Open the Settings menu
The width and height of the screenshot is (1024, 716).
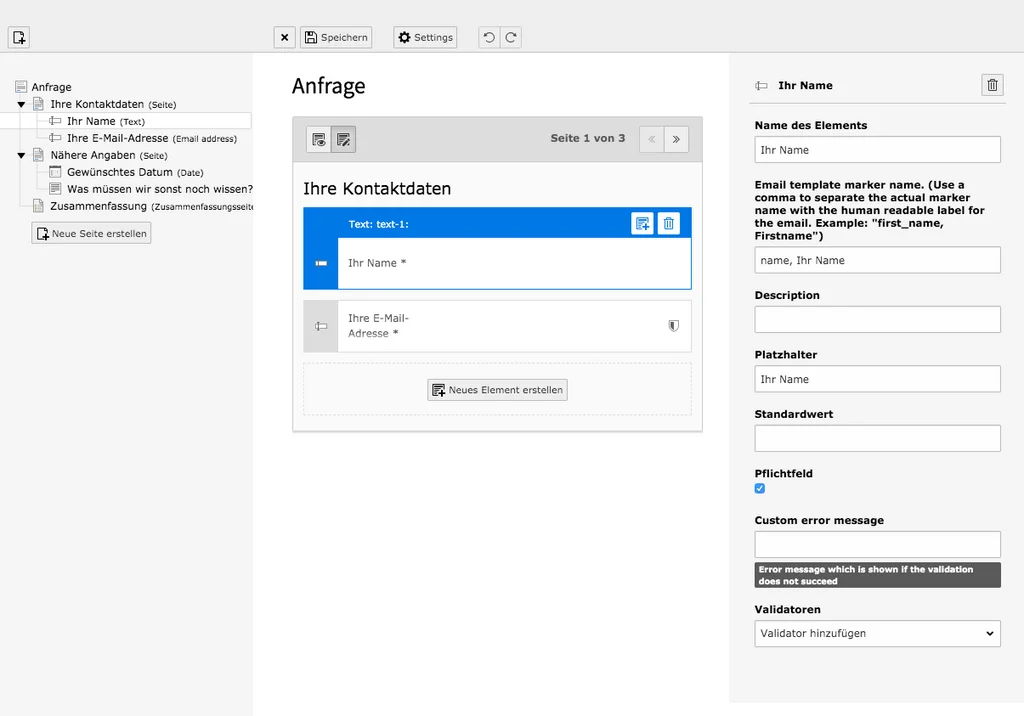[424, 37]
